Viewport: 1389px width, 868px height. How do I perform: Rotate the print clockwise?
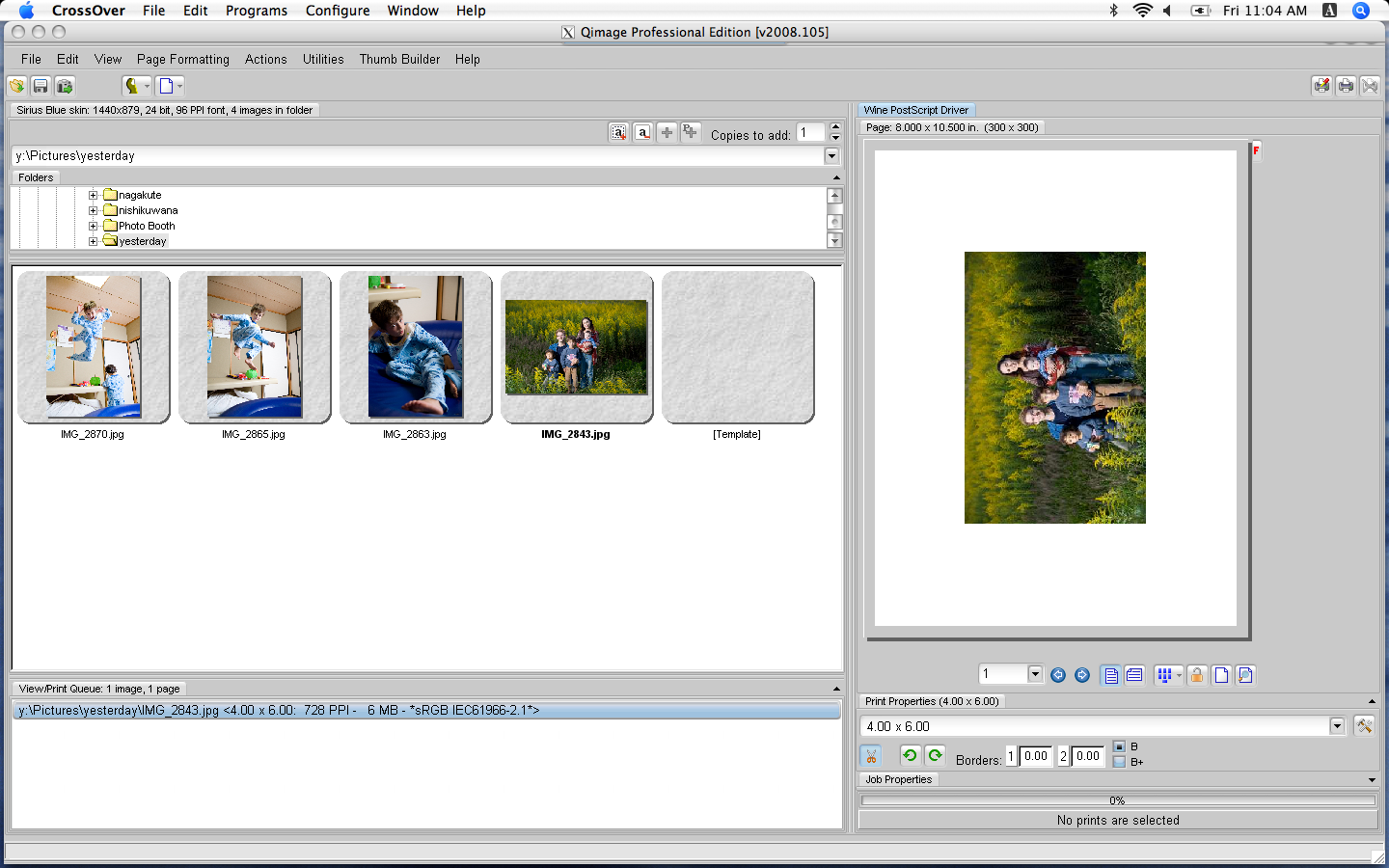(x=935, y=755)
